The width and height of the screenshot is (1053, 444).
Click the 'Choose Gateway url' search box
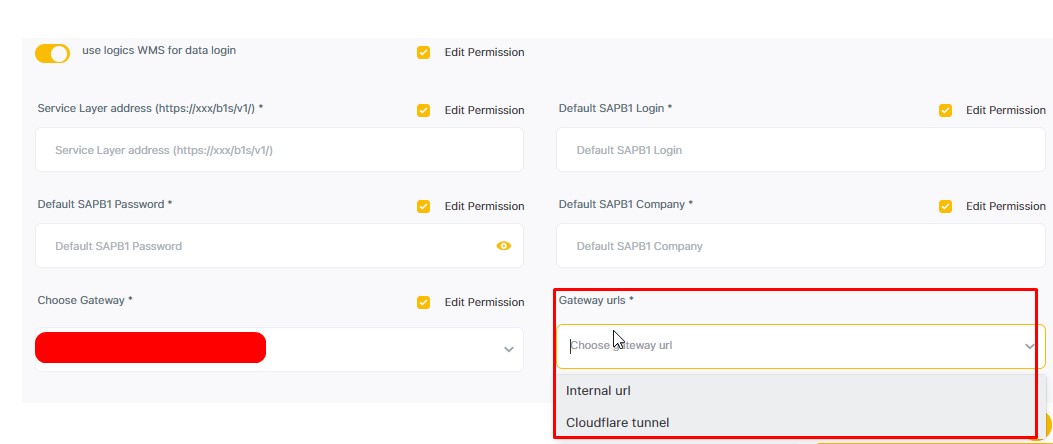(x=780, y=346)
